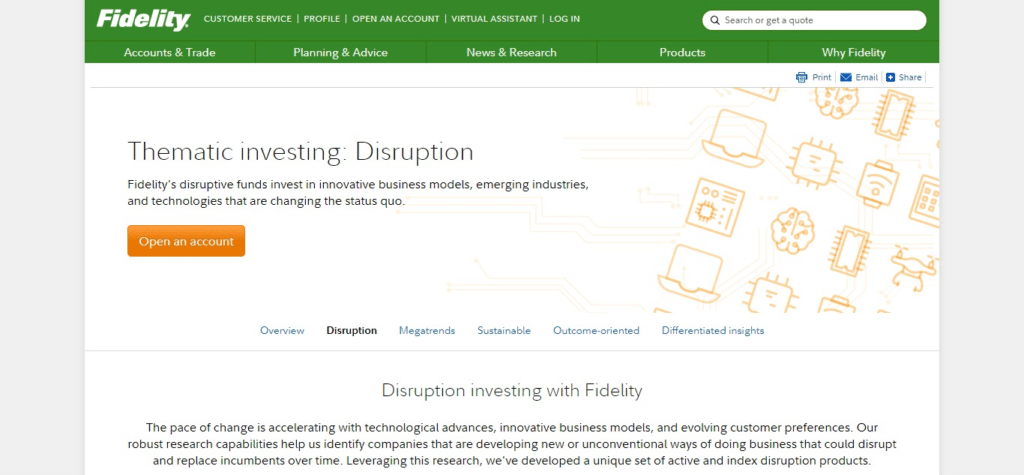Click in the search or quote field

pyautogui.click(x=820, y=20)
